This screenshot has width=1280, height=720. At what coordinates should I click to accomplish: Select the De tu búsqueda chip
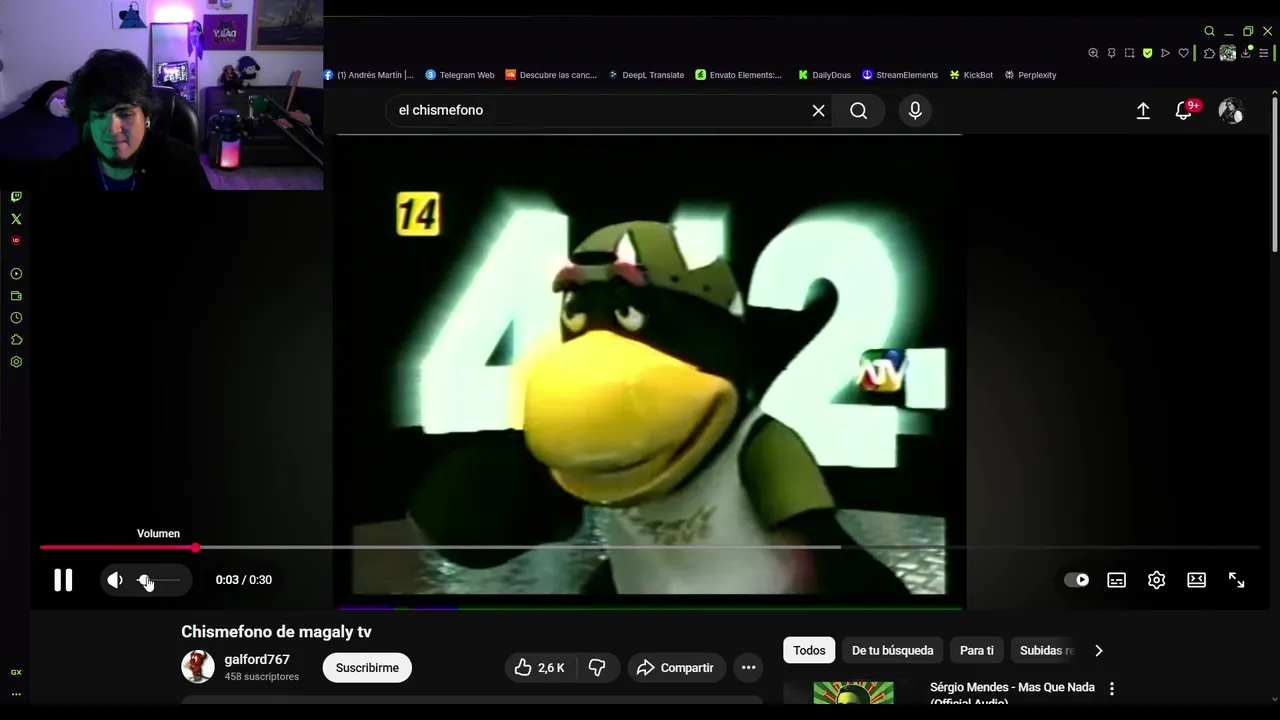[892, 650]
